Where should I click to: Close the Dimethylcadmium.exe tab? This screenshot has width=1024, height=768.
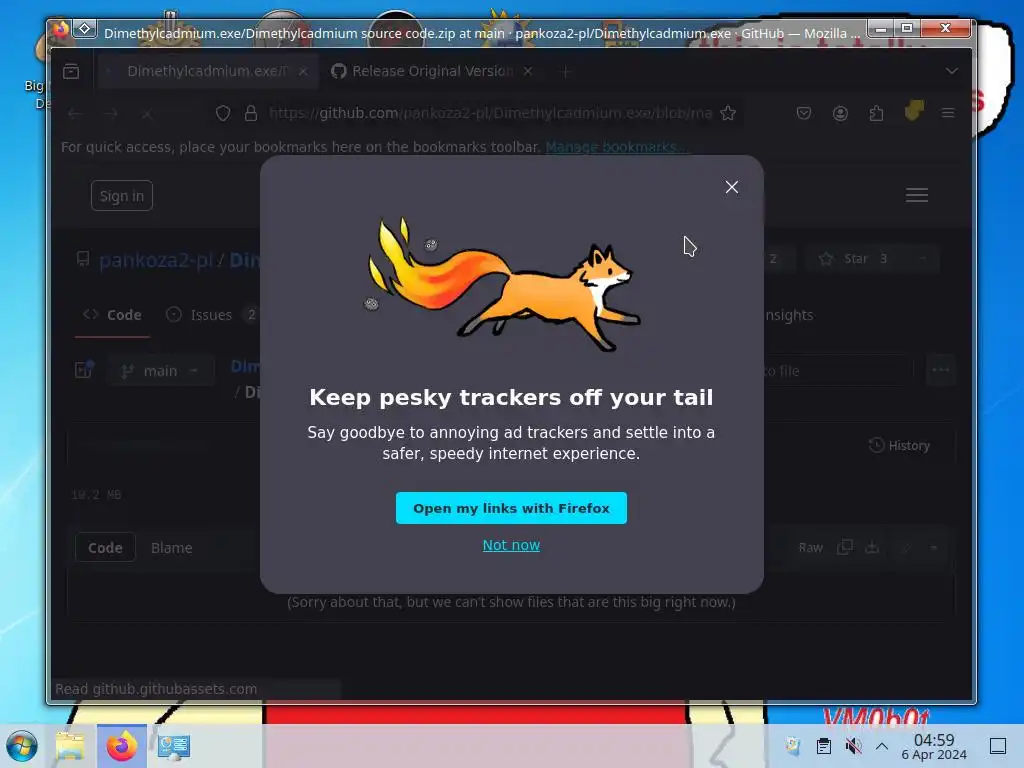coord(303,71)
